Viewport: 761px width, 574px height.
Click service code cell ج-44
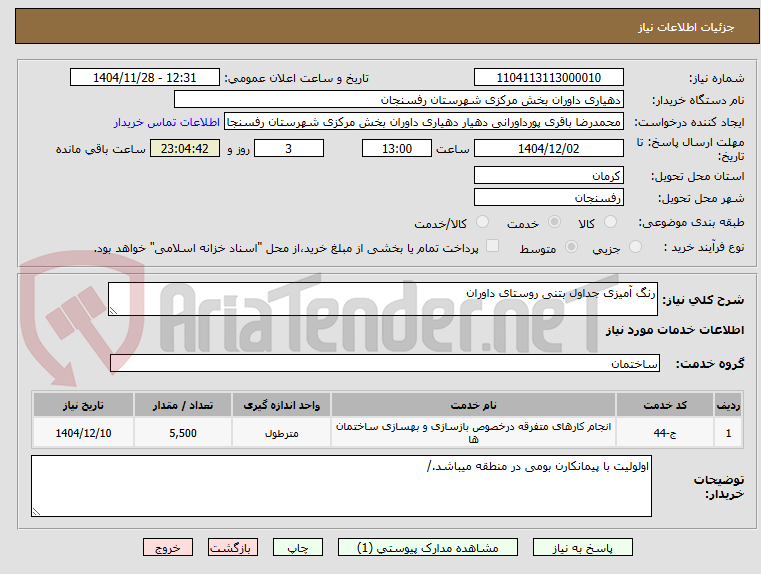pos(665,433)
